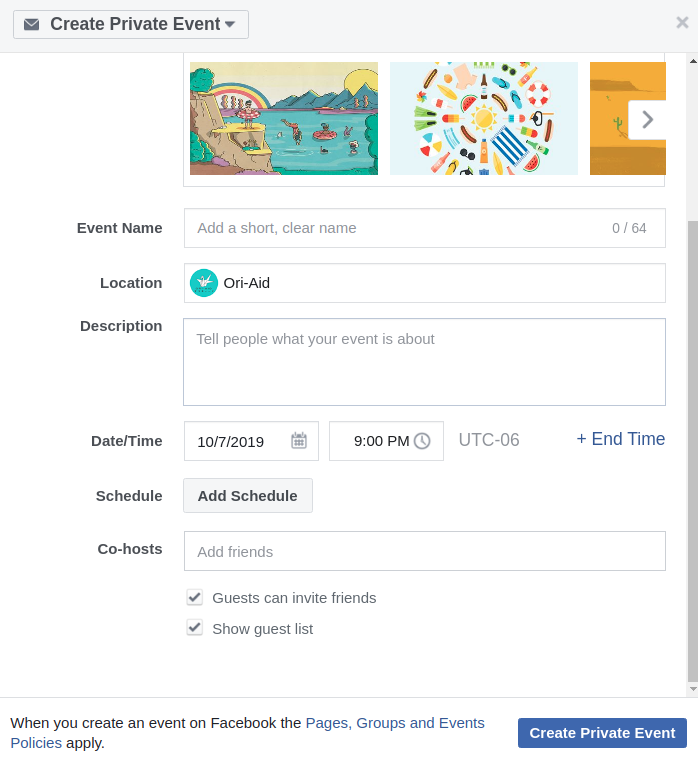The width and height of the screenshot is (698, 763).
Task: Click the calendar icon in date field
Action: click(x=299, y=441)
